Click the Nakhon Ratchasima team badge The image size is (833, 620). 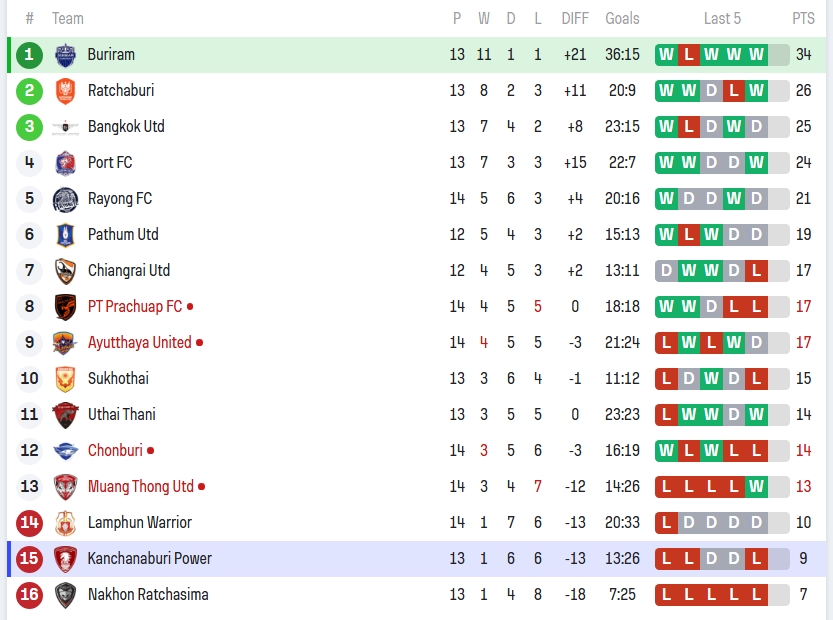coord(65,595)
